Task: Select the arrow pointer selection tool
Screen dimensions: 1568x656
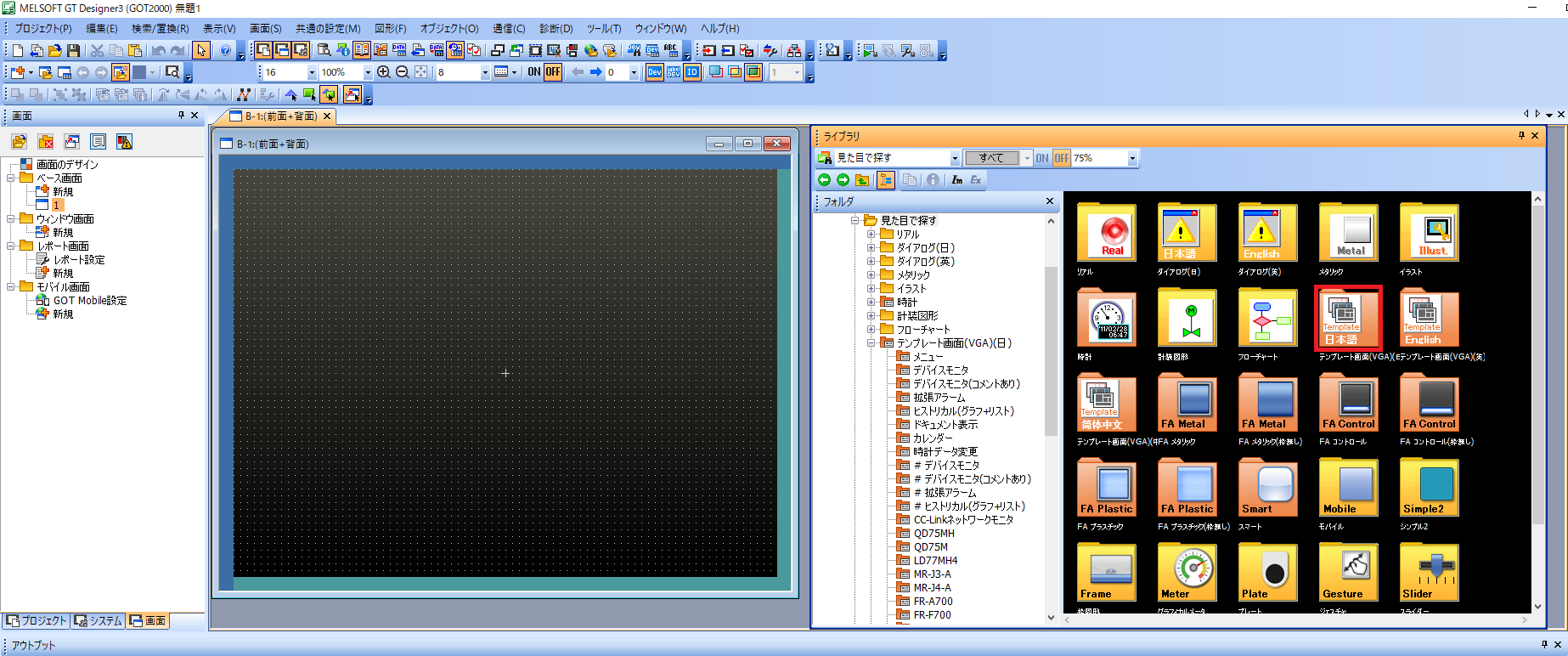Action: click(201, 51)
